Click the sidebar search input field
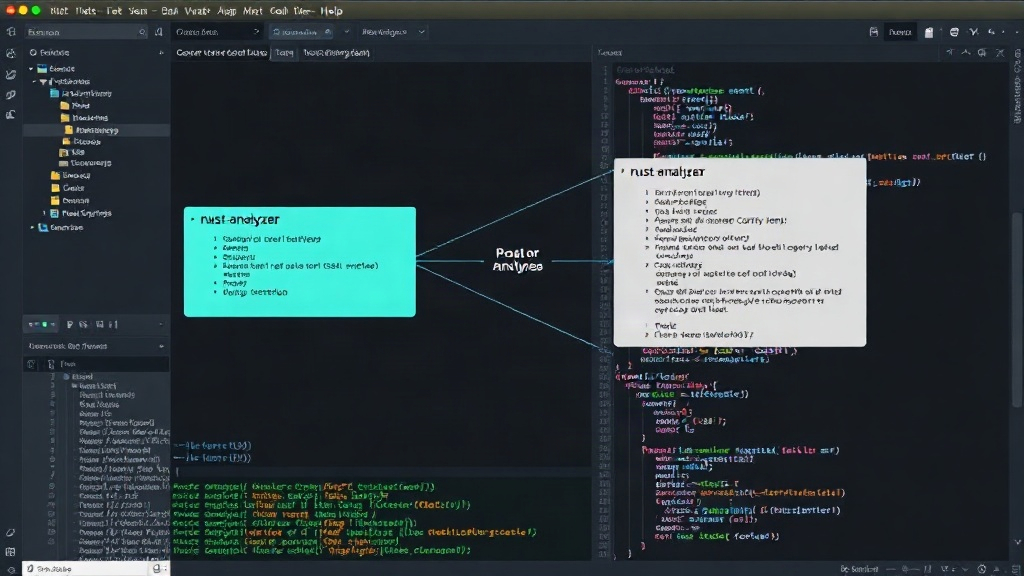 [x=86, y=32]
